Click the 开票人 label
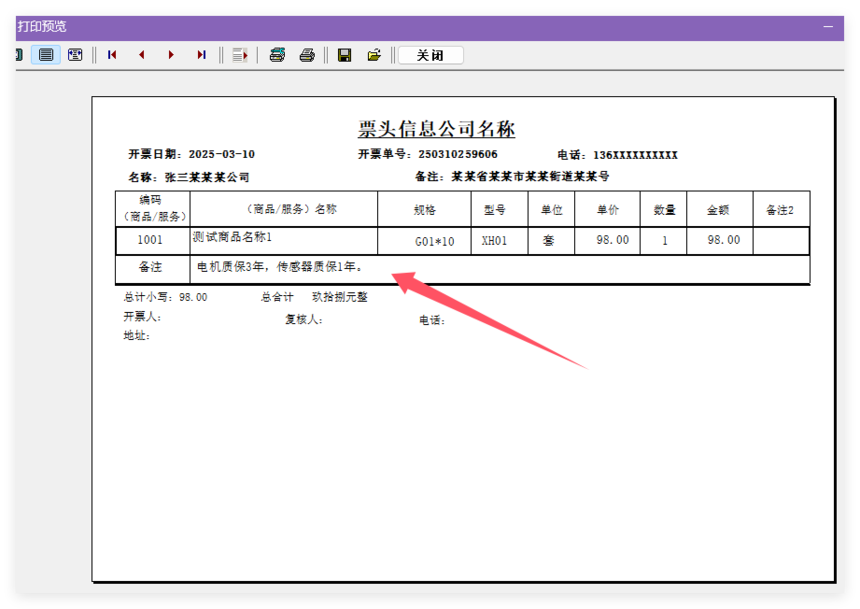The height and width of the screenshot is (609, 860). pos(142,317)
